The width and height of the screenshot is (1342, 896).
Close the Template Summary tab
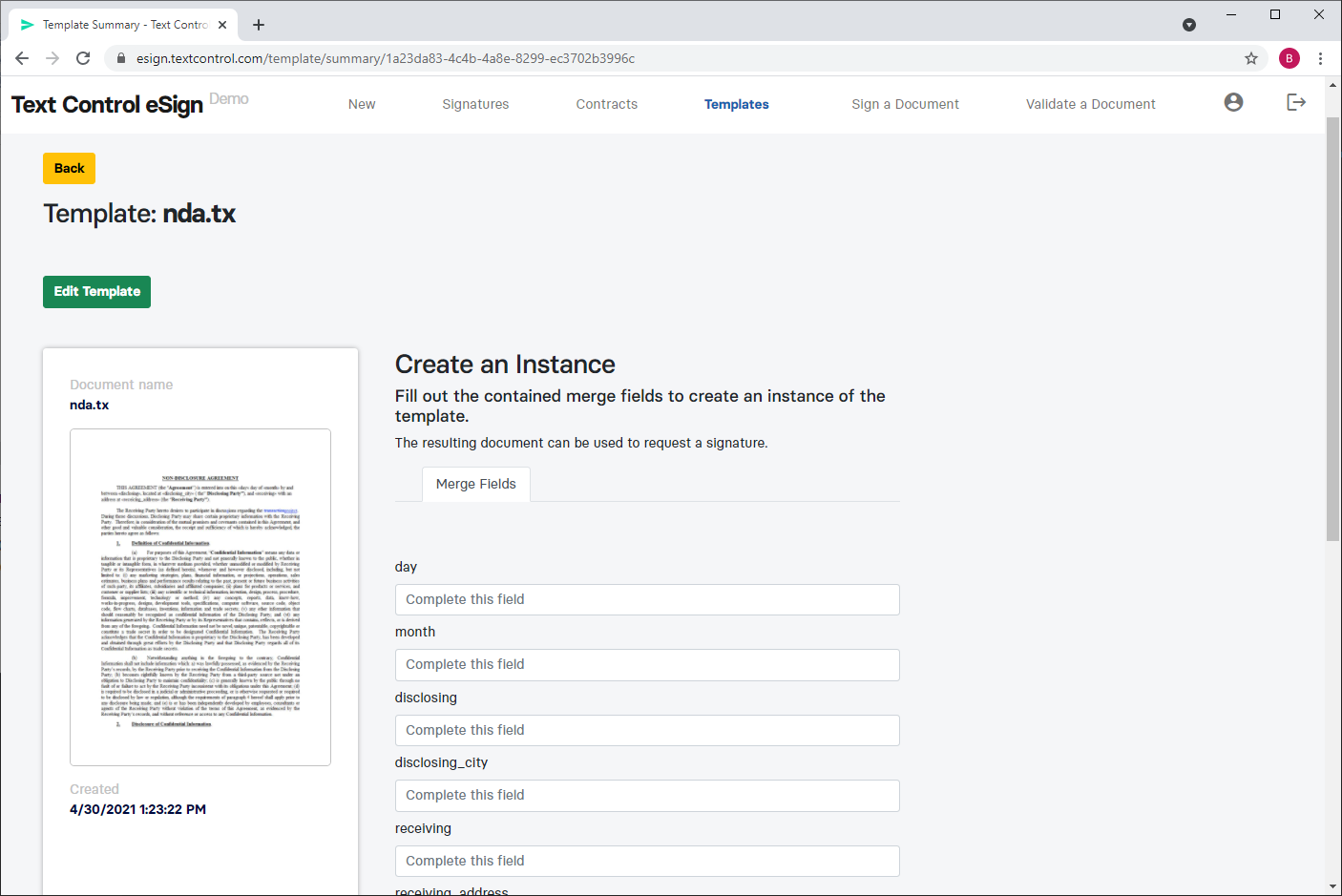(x=222, y=25)
